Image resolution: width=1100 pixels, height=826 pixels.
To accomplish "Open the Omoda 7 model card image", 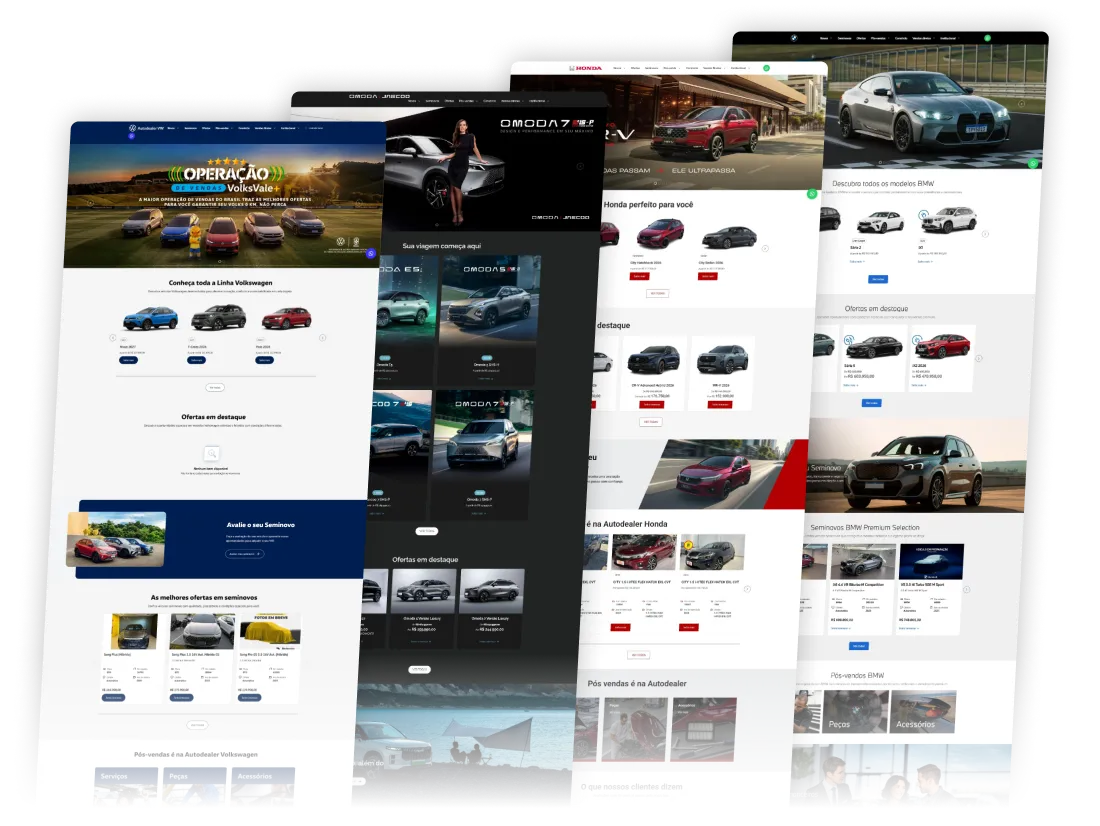I will pos(483,436).
